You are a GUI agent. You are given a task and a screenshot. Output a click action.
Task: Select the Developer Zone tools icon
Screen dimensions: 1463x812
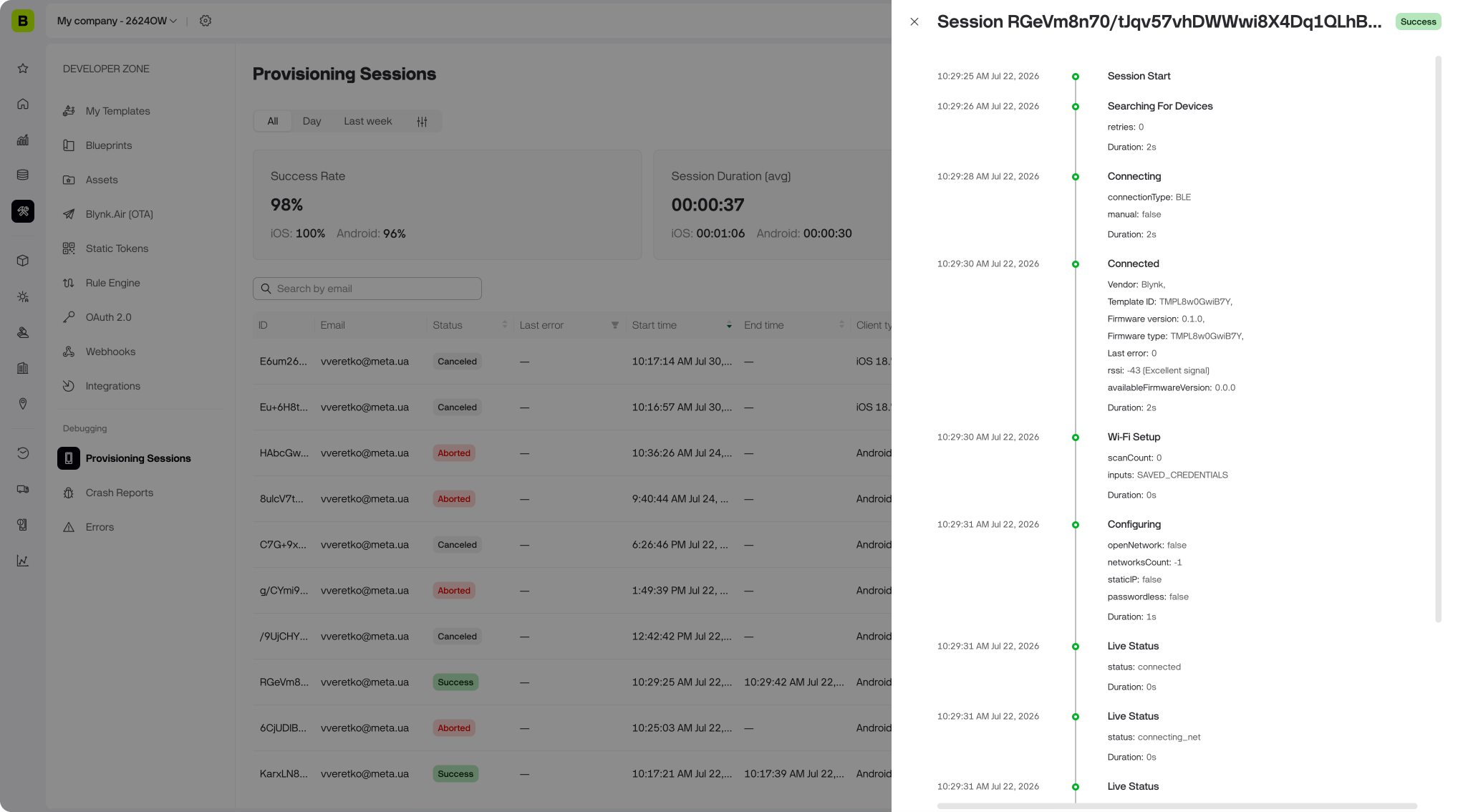pyautogui.click(x=23, y=211)
